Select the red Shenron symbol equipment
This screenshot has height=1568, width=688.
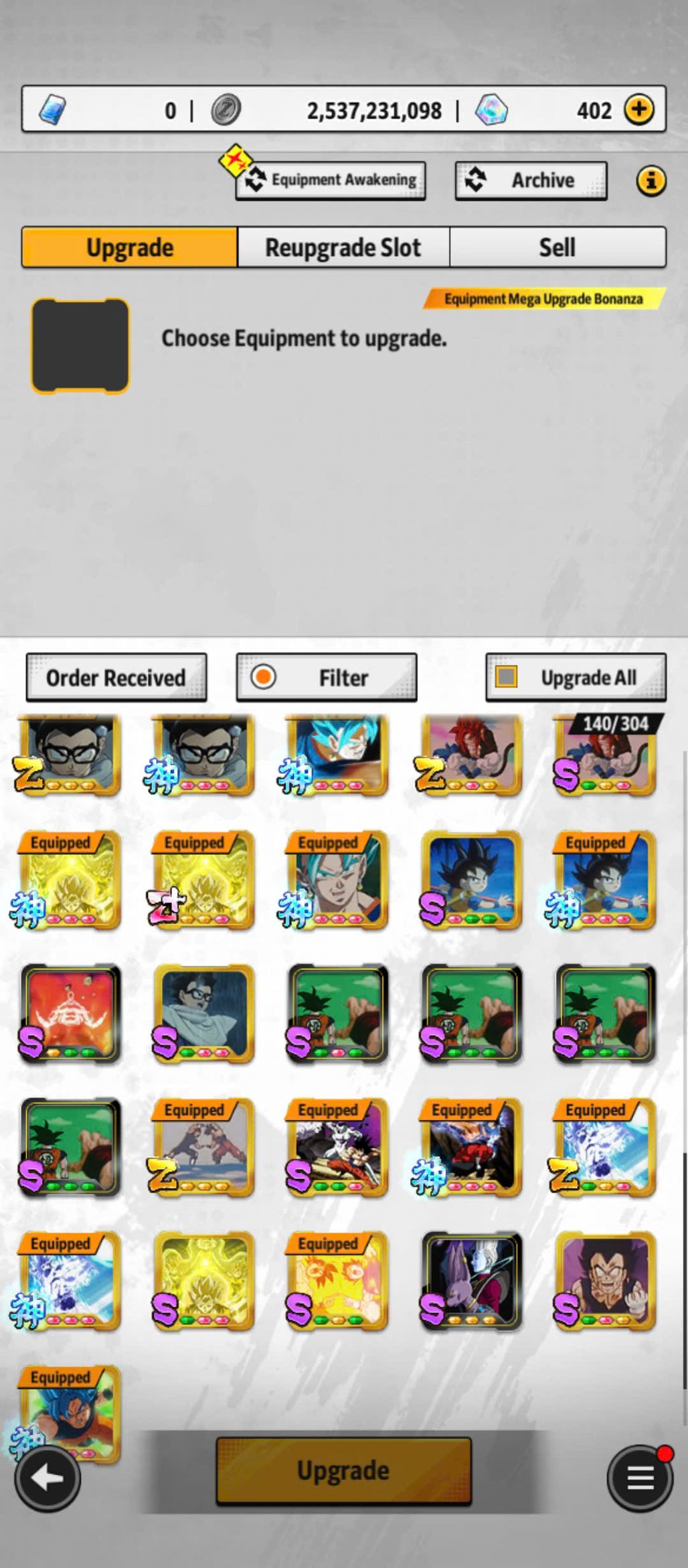click(70, 1013)
